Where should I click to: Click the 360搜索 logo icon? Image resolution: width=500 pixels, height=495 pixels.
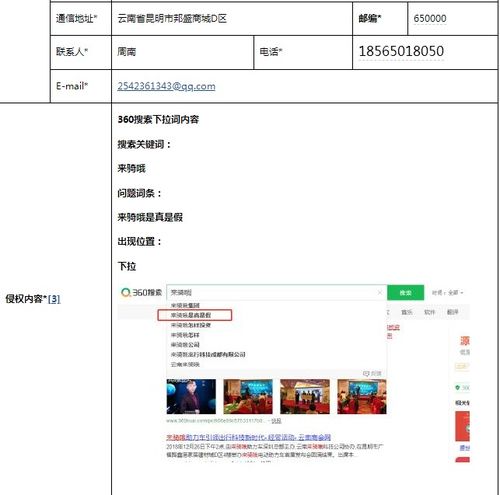[126, 293]
